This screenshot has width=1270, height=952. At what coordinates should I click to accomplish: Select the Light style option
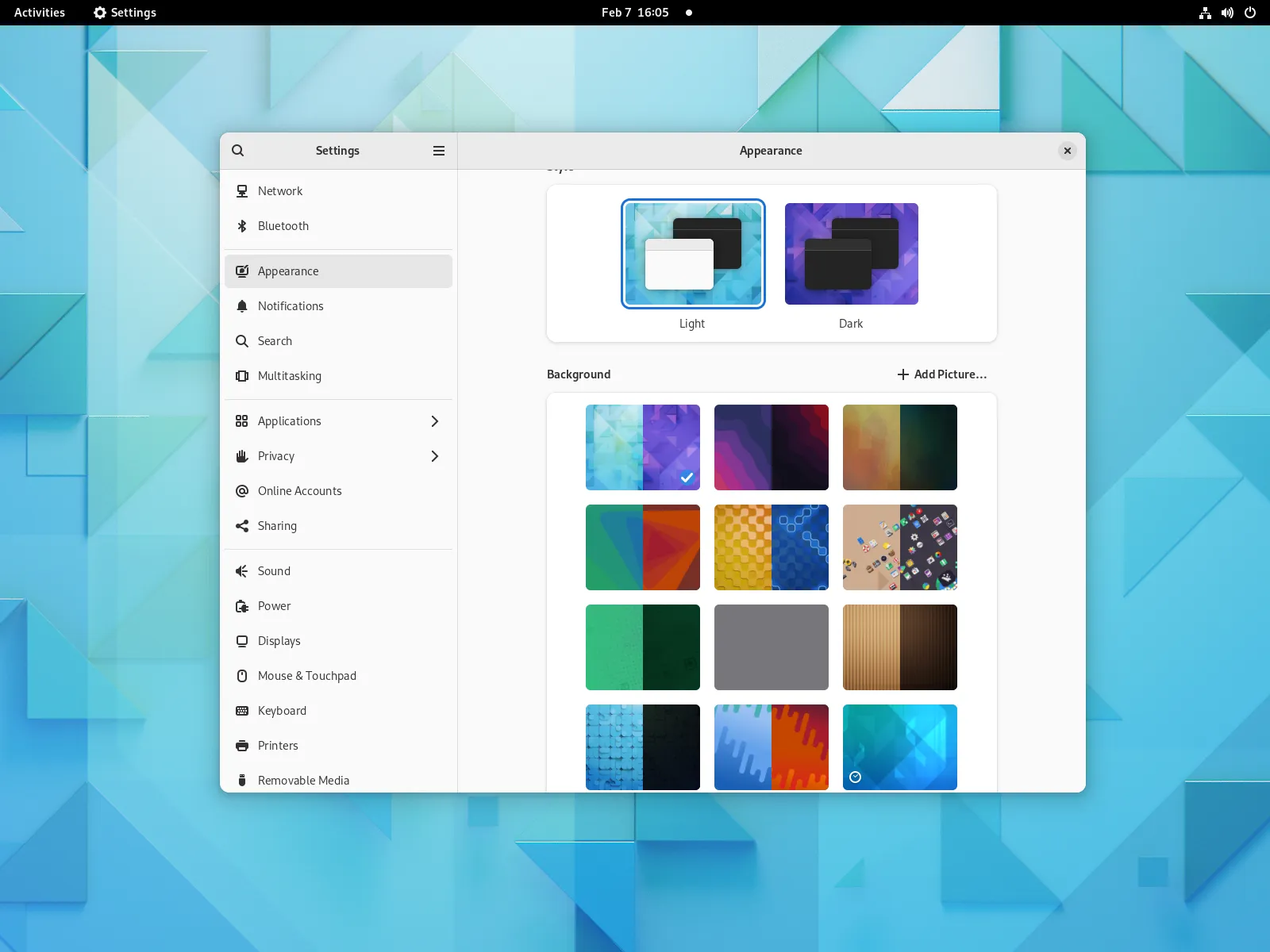click(x=692, y=254)
